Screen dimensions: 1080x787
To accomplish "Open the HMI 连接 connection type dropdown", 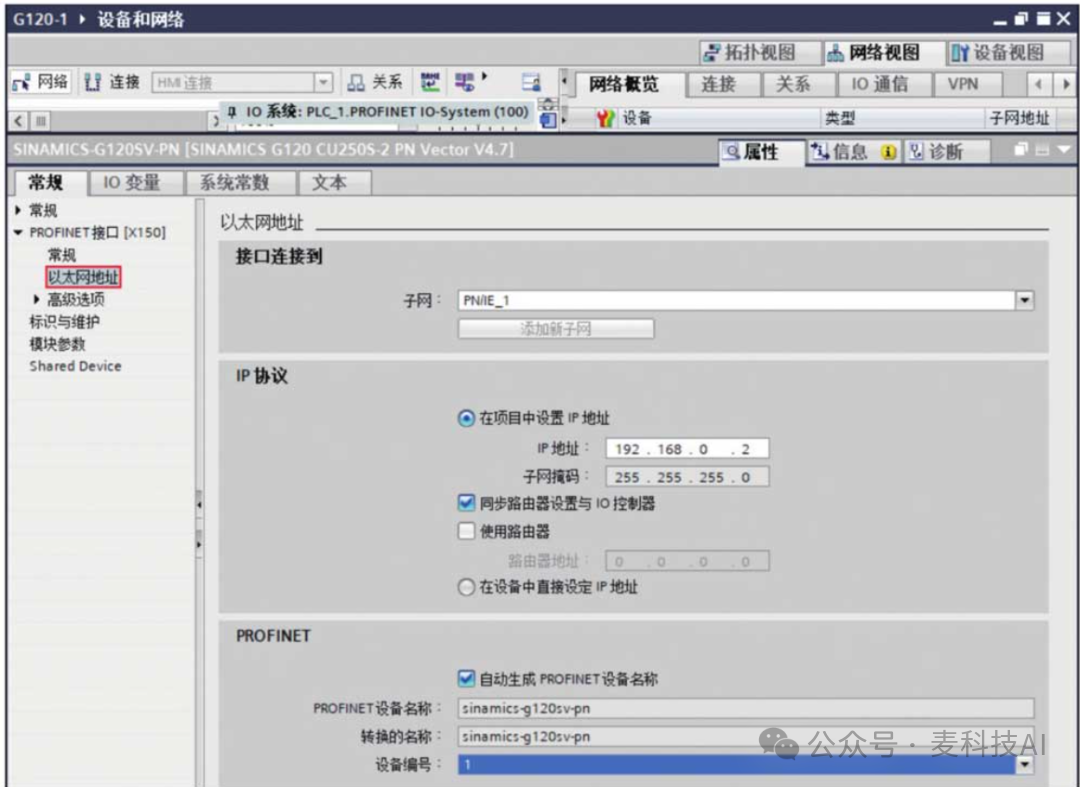I will pos(323,83).
